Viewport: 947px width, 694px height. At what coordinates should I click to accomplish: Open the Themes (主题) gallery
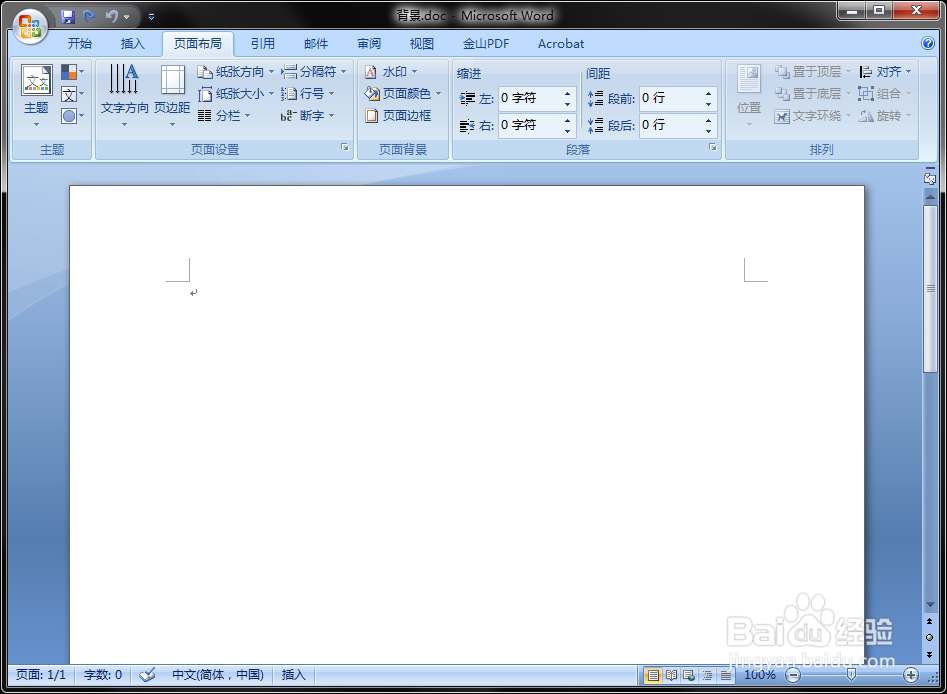36,97
